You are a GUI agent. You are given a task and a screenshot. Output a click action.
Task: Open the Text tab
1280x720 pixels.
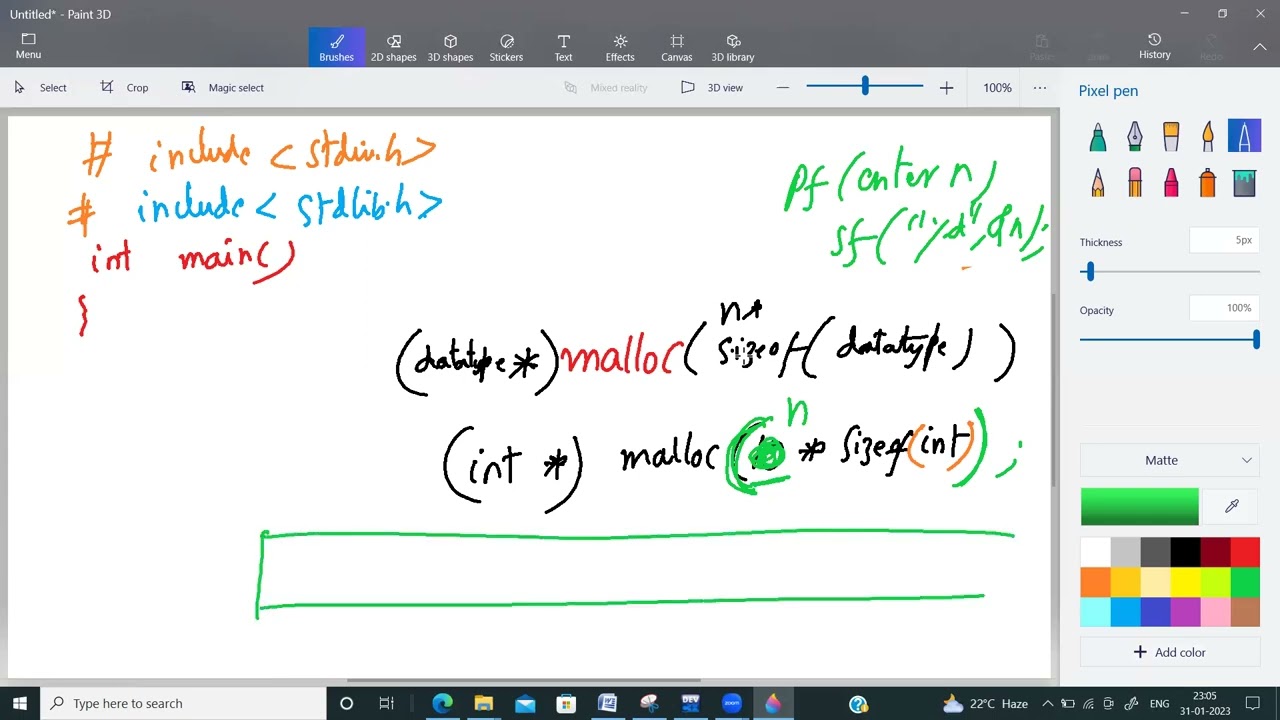pyautogui.click(x=564, y=47)
